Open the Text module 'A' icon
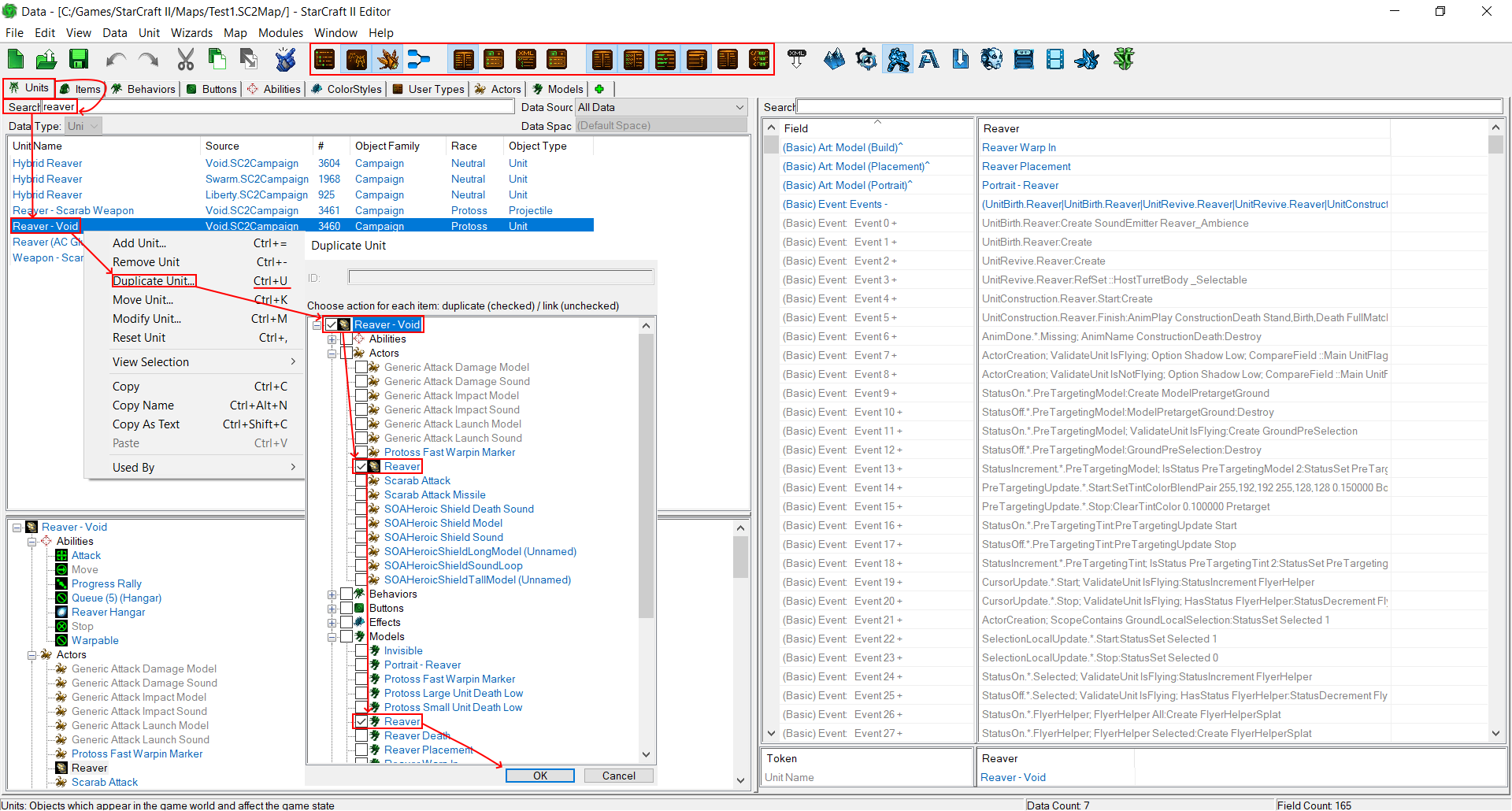 click(x=928, y=60)
